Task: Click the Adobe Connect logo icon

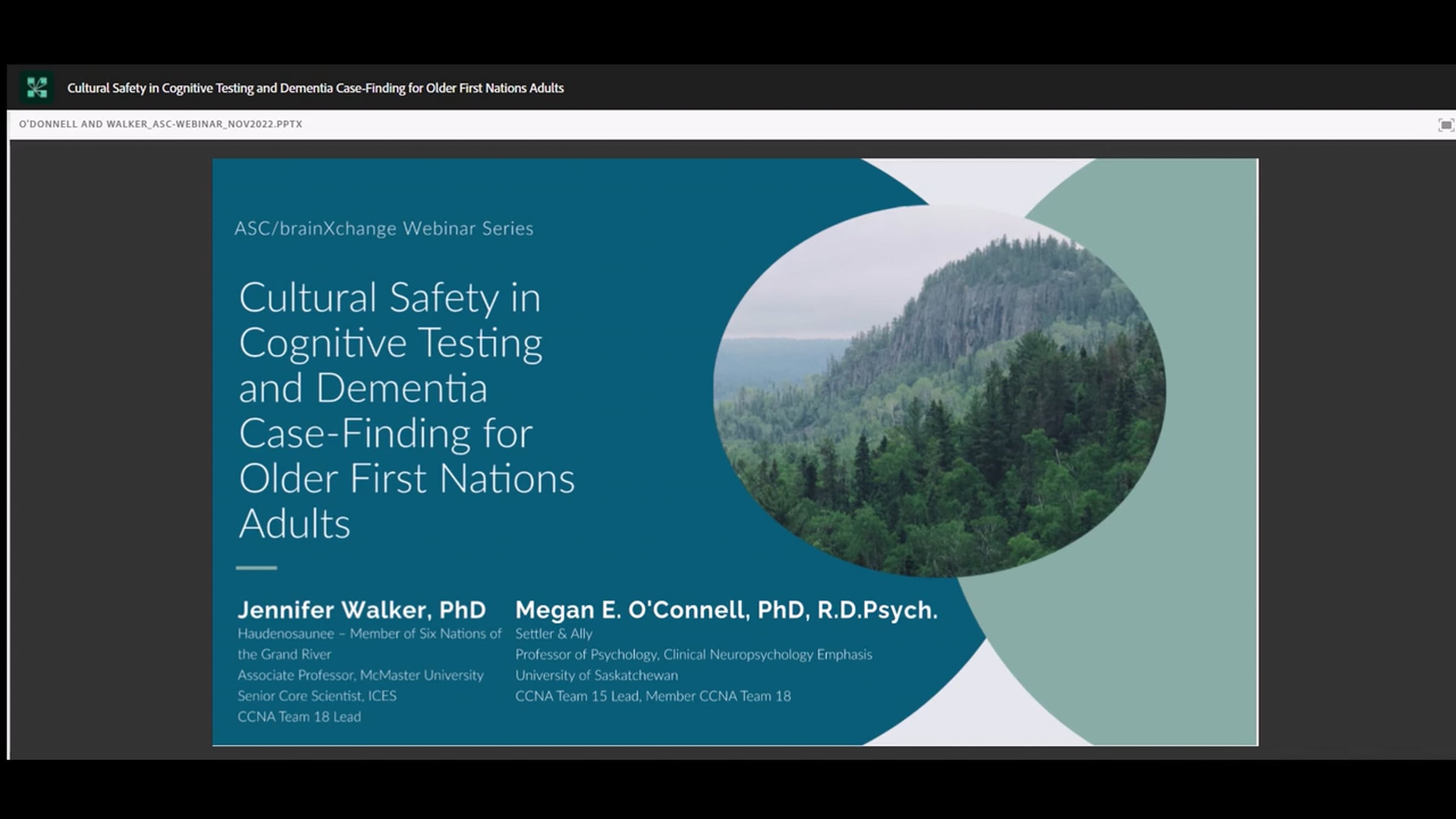Action: pos(37,88)
